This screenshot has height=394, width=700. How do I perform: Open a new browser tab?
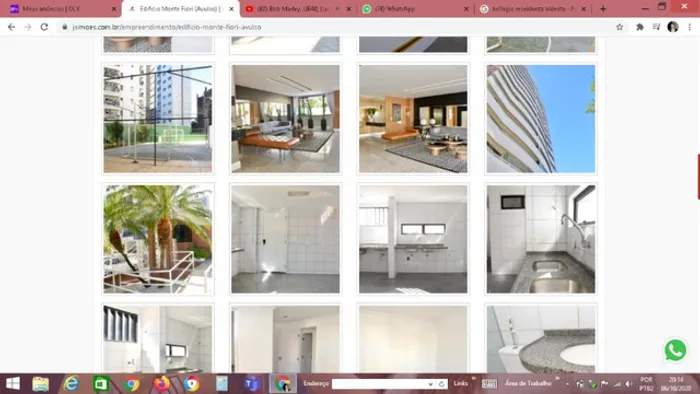(x=603, y=9)
